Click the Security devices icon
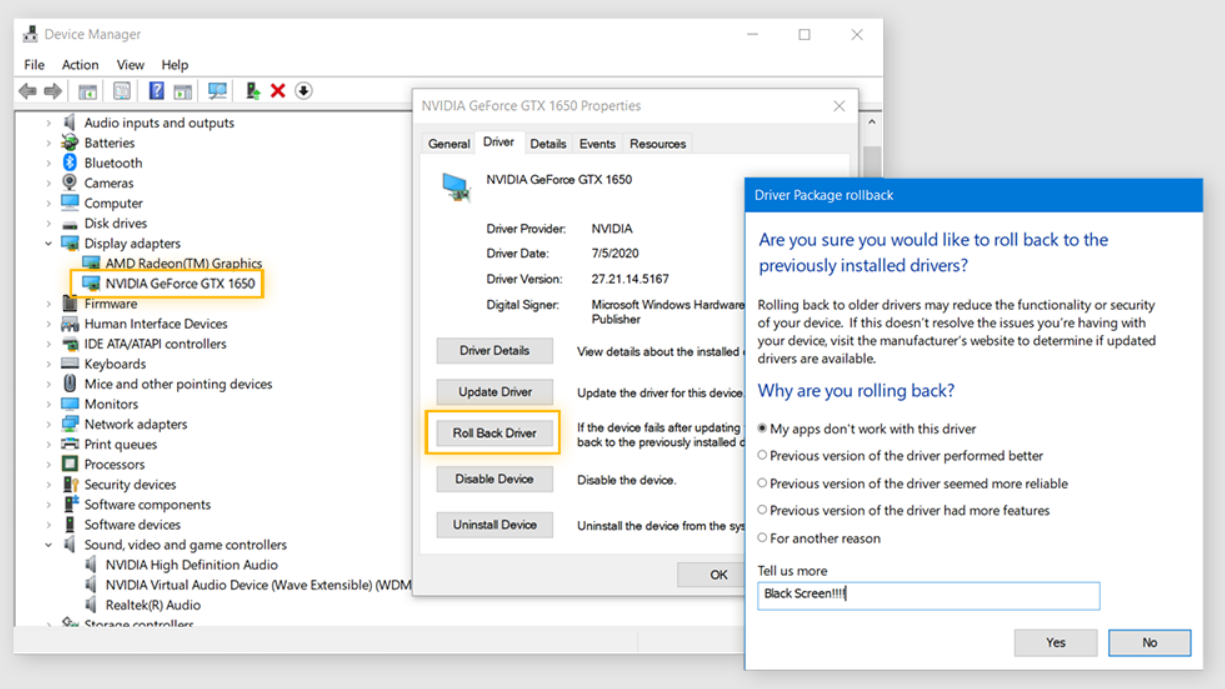 70,484
